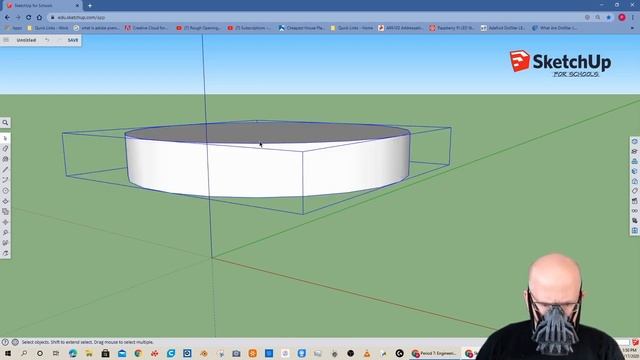Open the Windows Start menu
The width and height of the screenshot is (640, 360).
click(x=8, y=353)
